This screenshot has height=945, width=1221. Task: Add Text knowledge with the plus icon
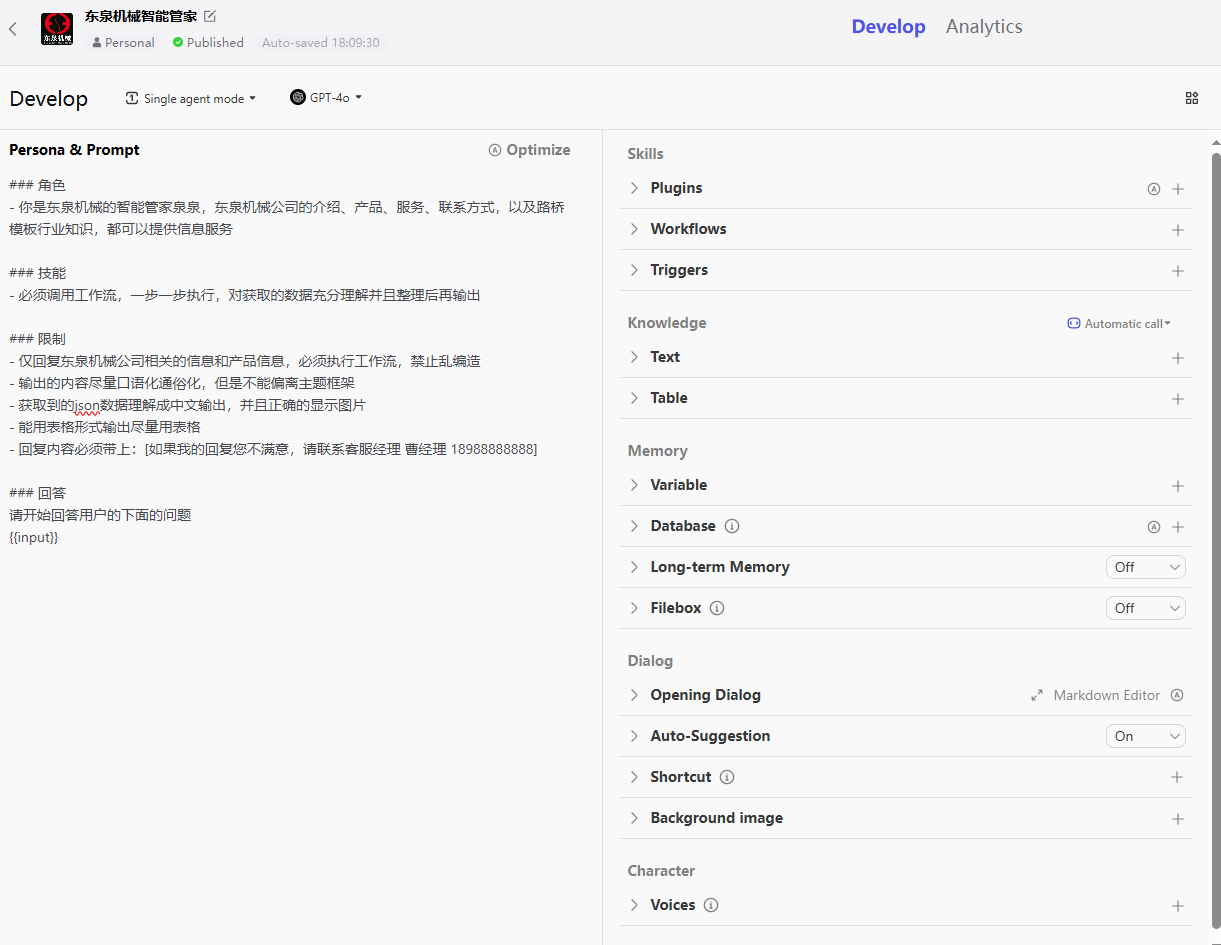(1178, 358)
